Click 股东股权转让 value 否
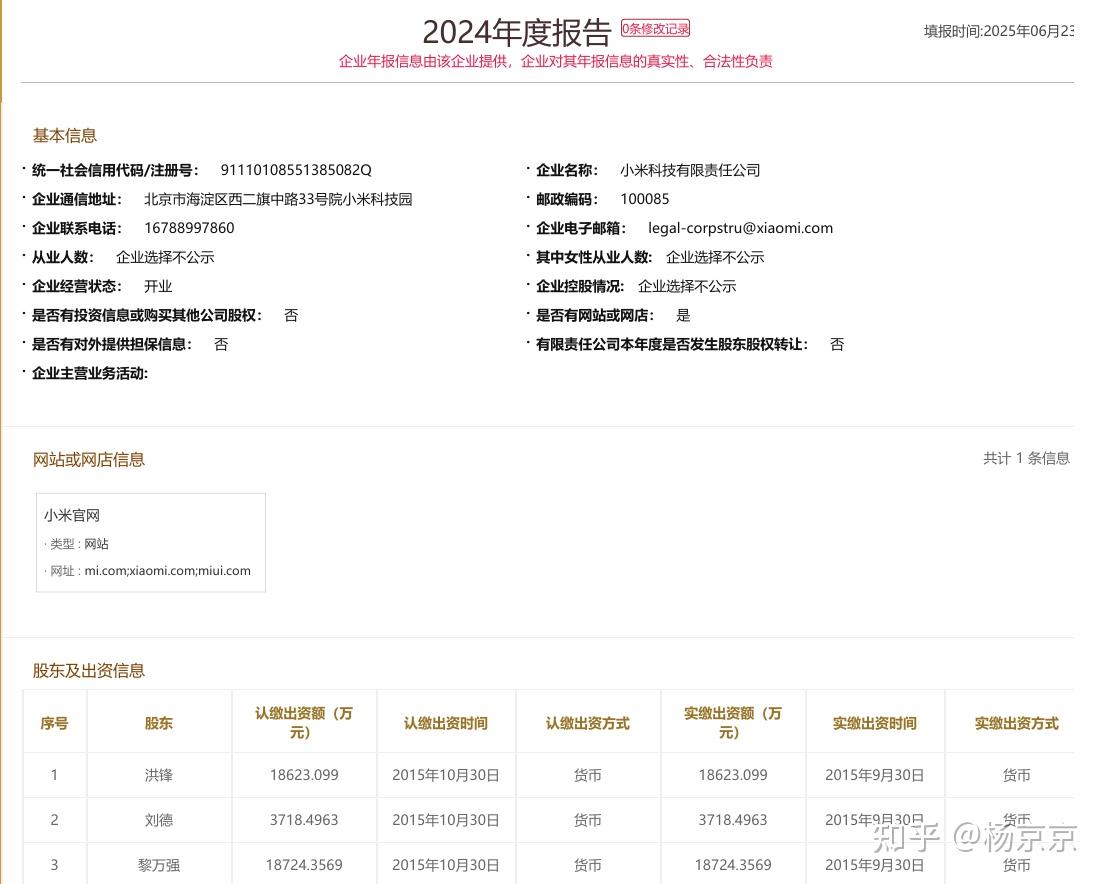Image resolution: width=1107 pixels, height=884 pixels. coord(837,344)
